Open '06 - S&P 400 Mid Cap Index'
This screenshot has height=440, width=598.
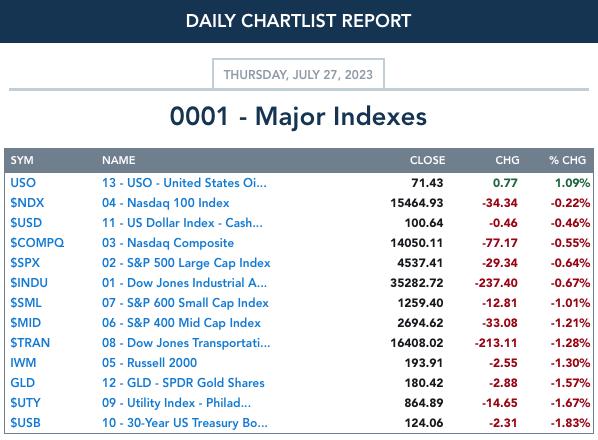pyautogui.click(x=181, y=323)
